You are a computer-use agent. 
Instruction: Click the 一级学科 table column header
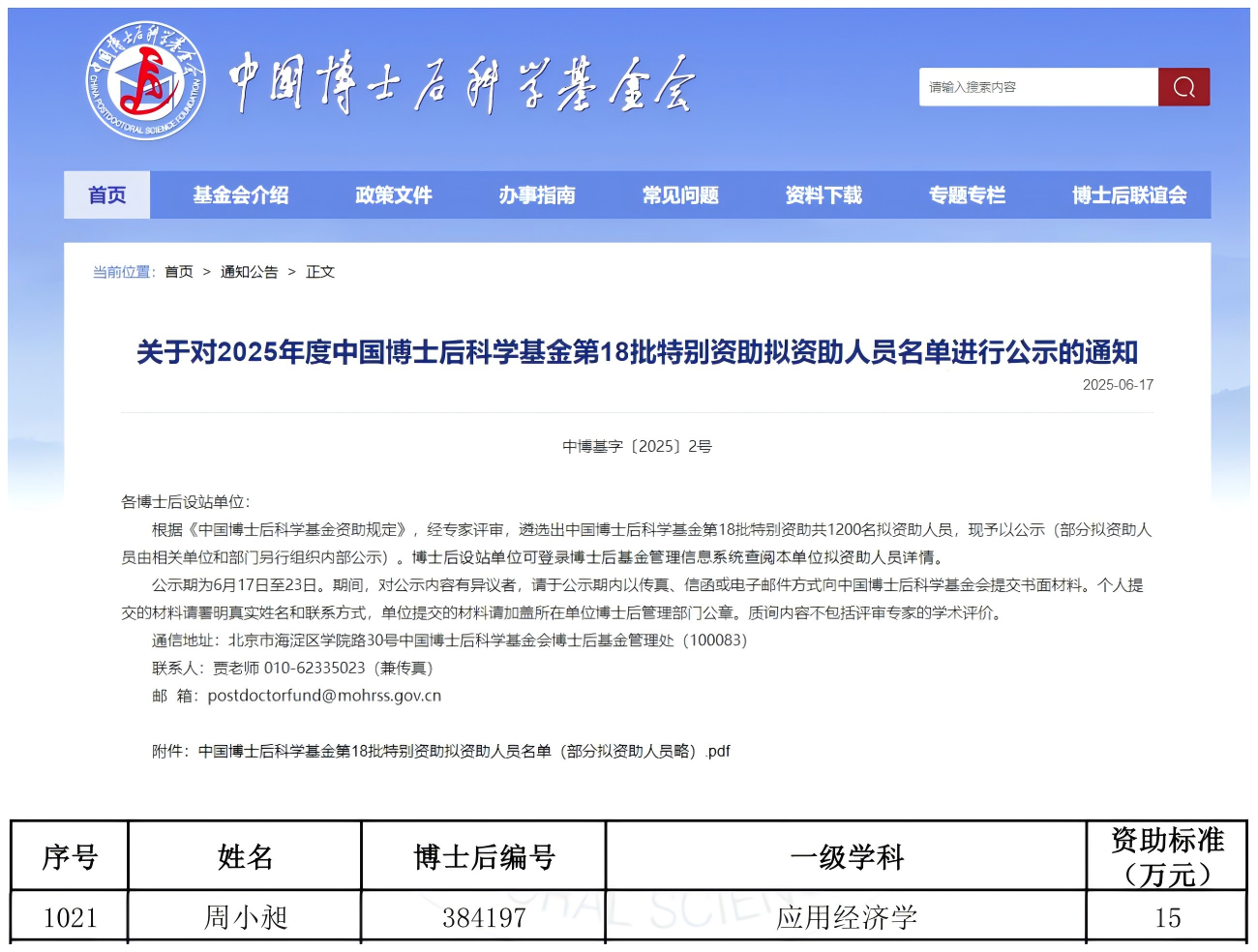pos(846,857)
